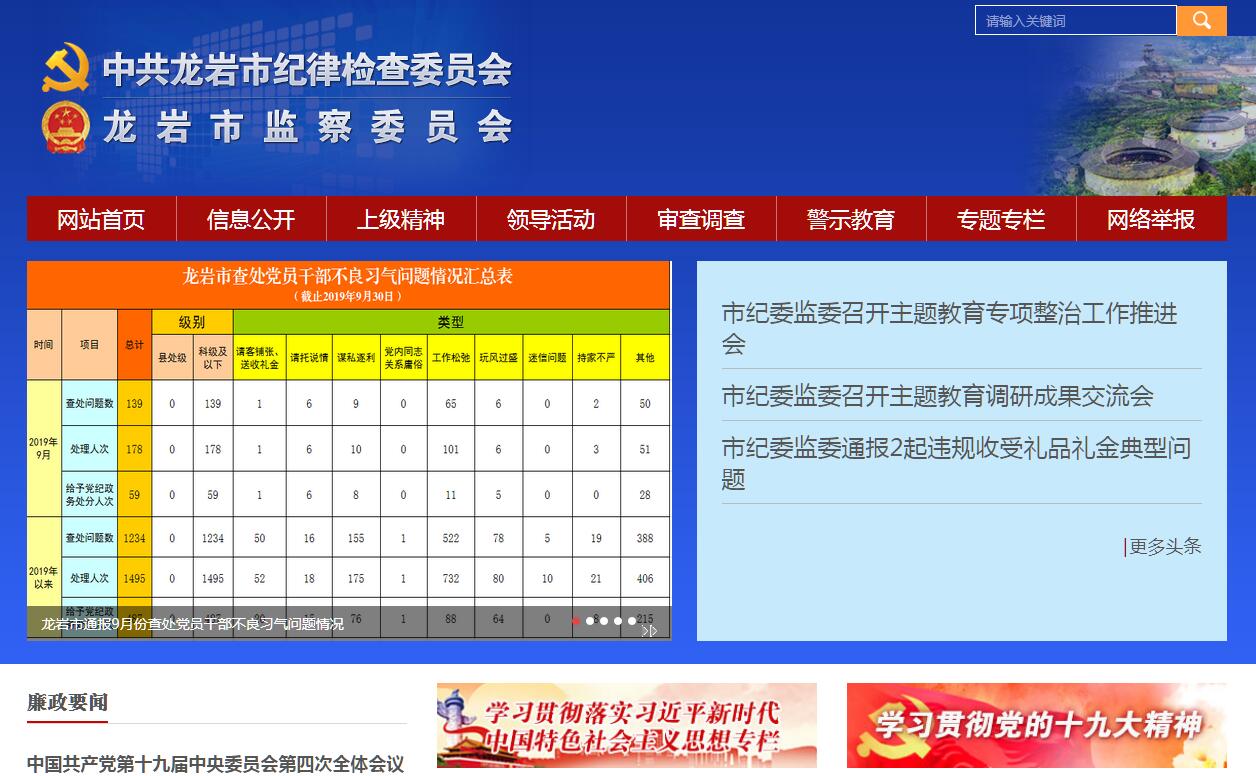Open headline 市纪委监委召开主题教育专项整治工作推进会

[x=950, y=328]
